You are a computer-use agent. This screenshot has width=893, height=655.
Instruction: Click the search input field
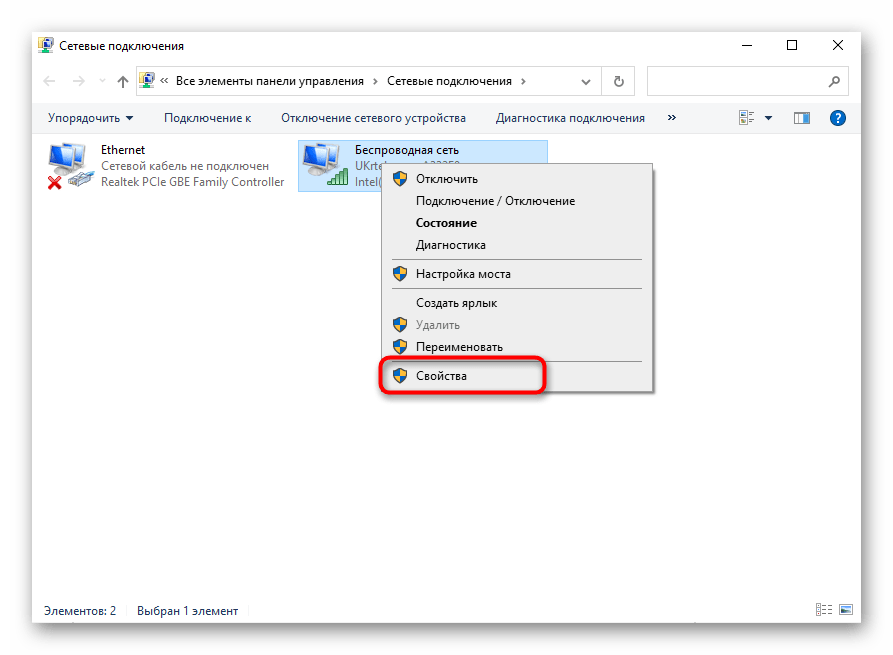coord(737,81)
